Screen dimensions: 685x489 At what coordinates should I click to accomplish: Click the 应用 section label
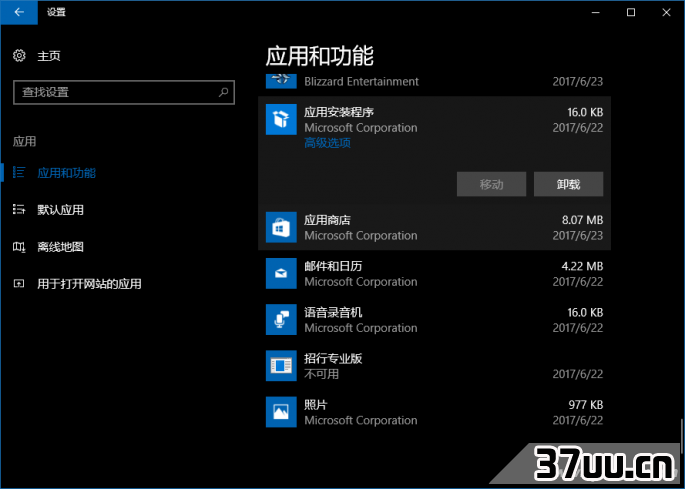click(24, 141)
